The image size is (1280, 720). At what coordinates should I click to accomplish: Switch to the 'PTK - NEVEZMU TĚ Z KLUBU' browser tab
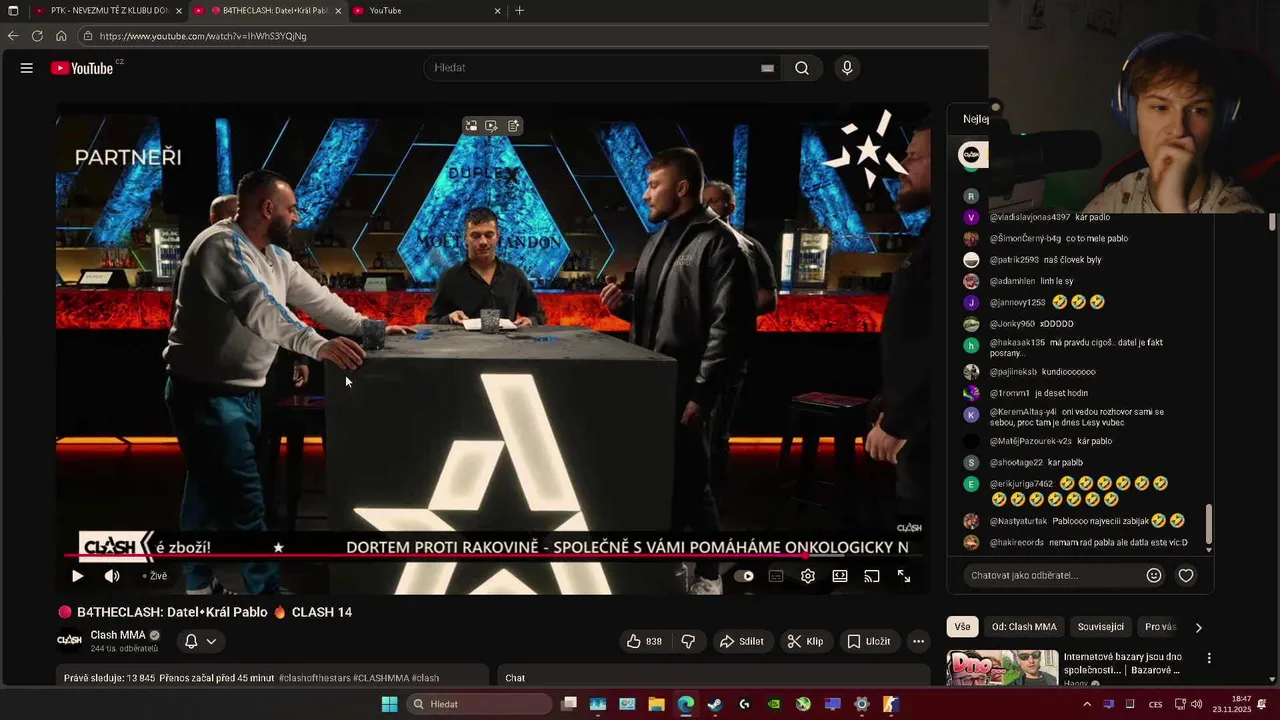click(108, 10)
